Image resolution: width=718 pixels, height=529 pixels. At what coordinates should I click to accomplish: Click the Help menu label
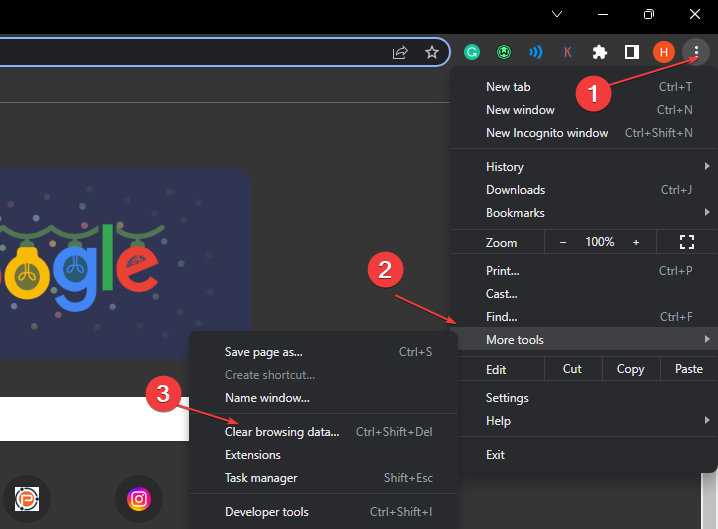[x=498, y=420]
